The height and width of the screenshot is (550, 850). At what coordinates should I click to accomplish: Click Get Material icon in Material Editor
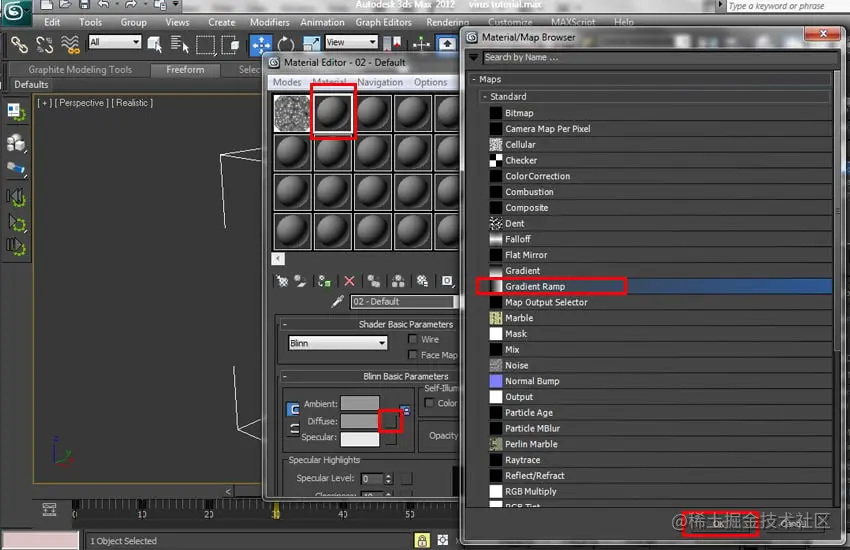[282, 281]
